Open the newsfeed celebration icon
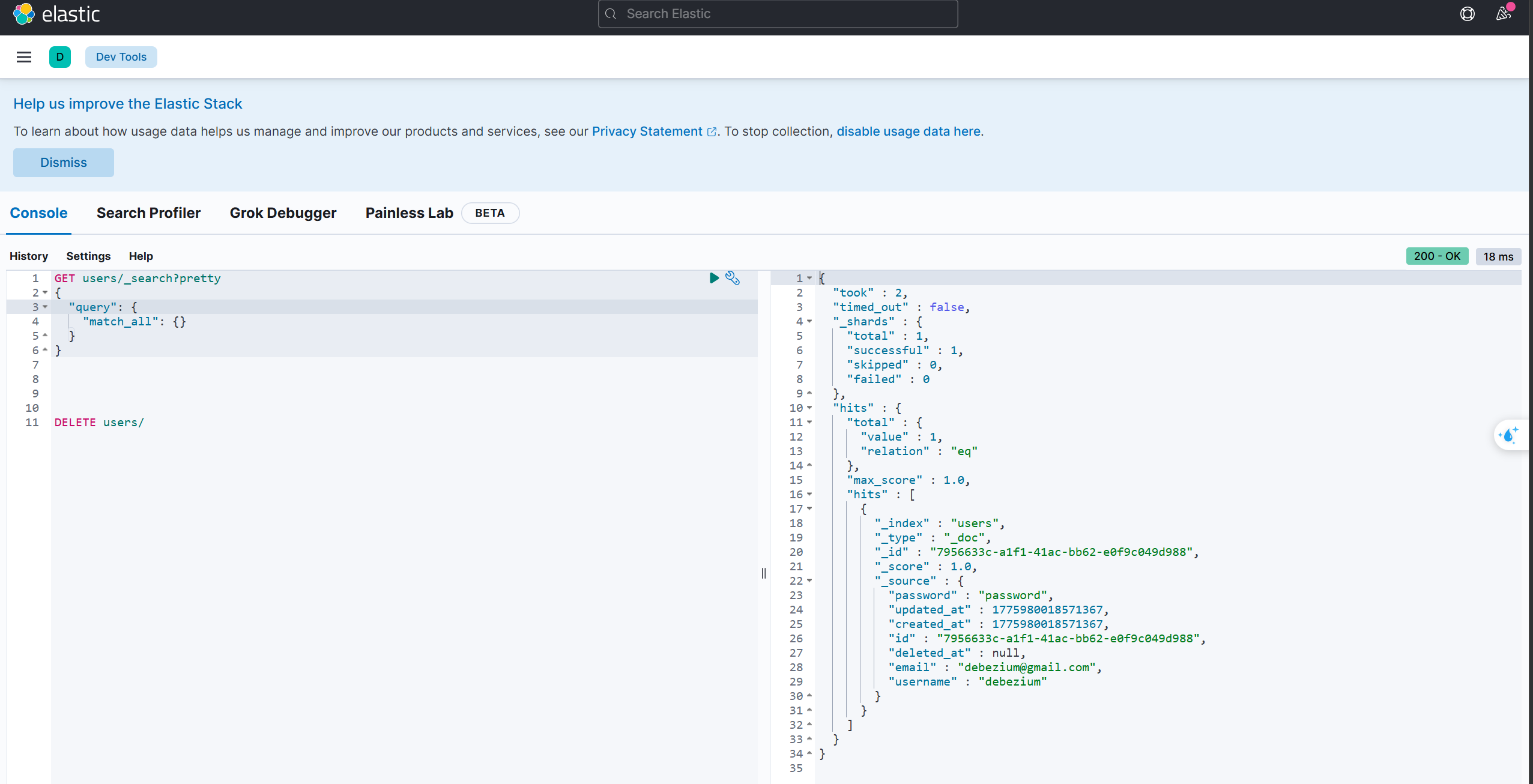This screenshot has width=1533, height=784. pyautogui.click(x=1504, y=13)
